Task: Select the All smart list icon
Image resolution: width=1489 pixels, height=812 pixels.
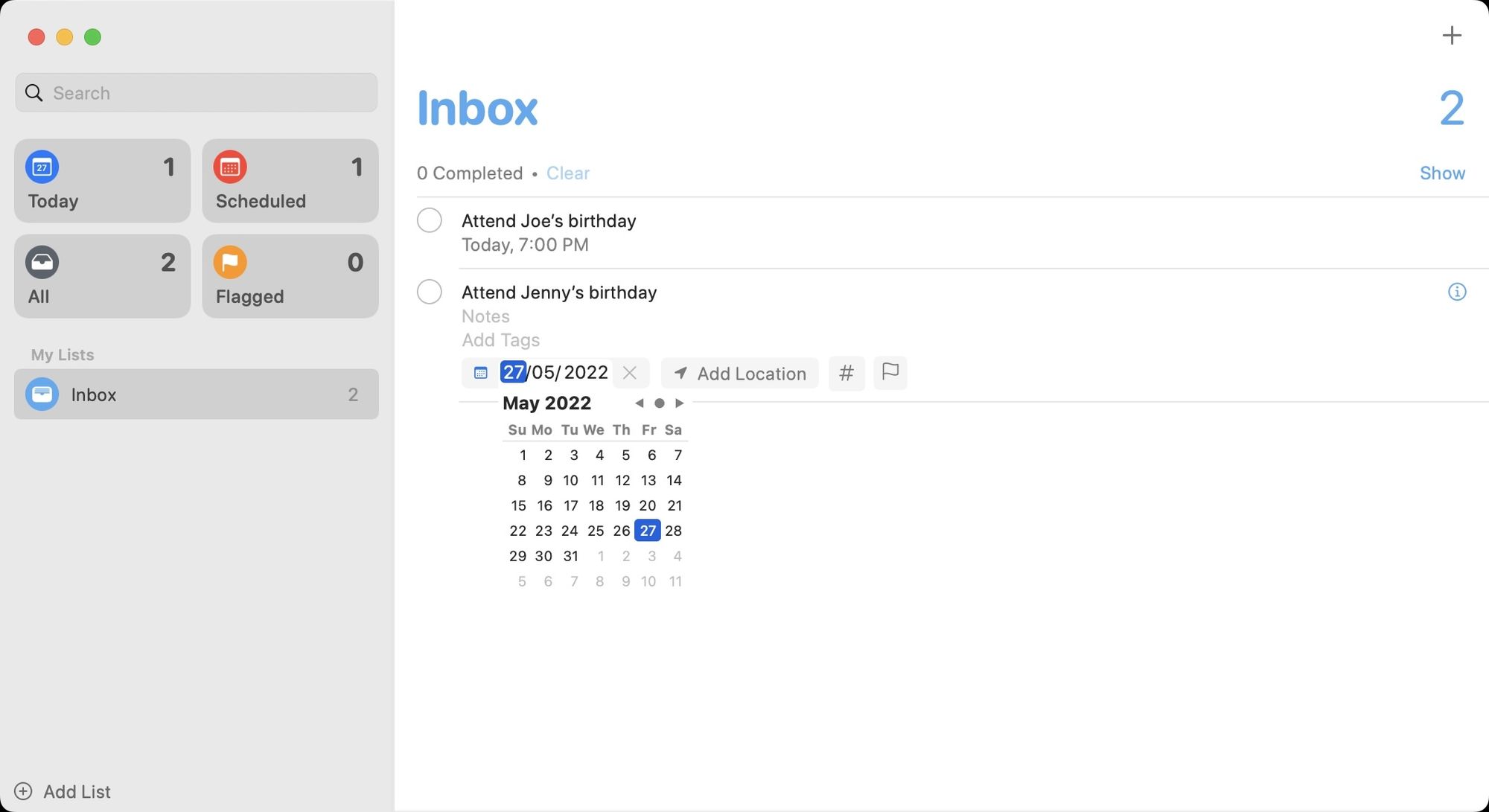Action: pos(42,262)
